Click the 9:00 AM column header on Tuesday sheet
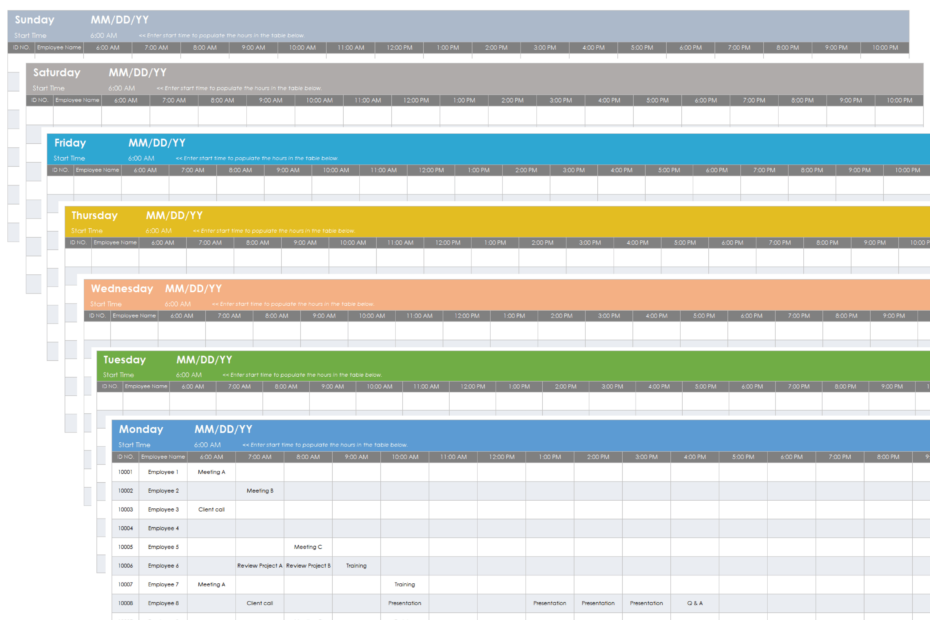Viewport: 930px width, 620px height. (333, 387)
